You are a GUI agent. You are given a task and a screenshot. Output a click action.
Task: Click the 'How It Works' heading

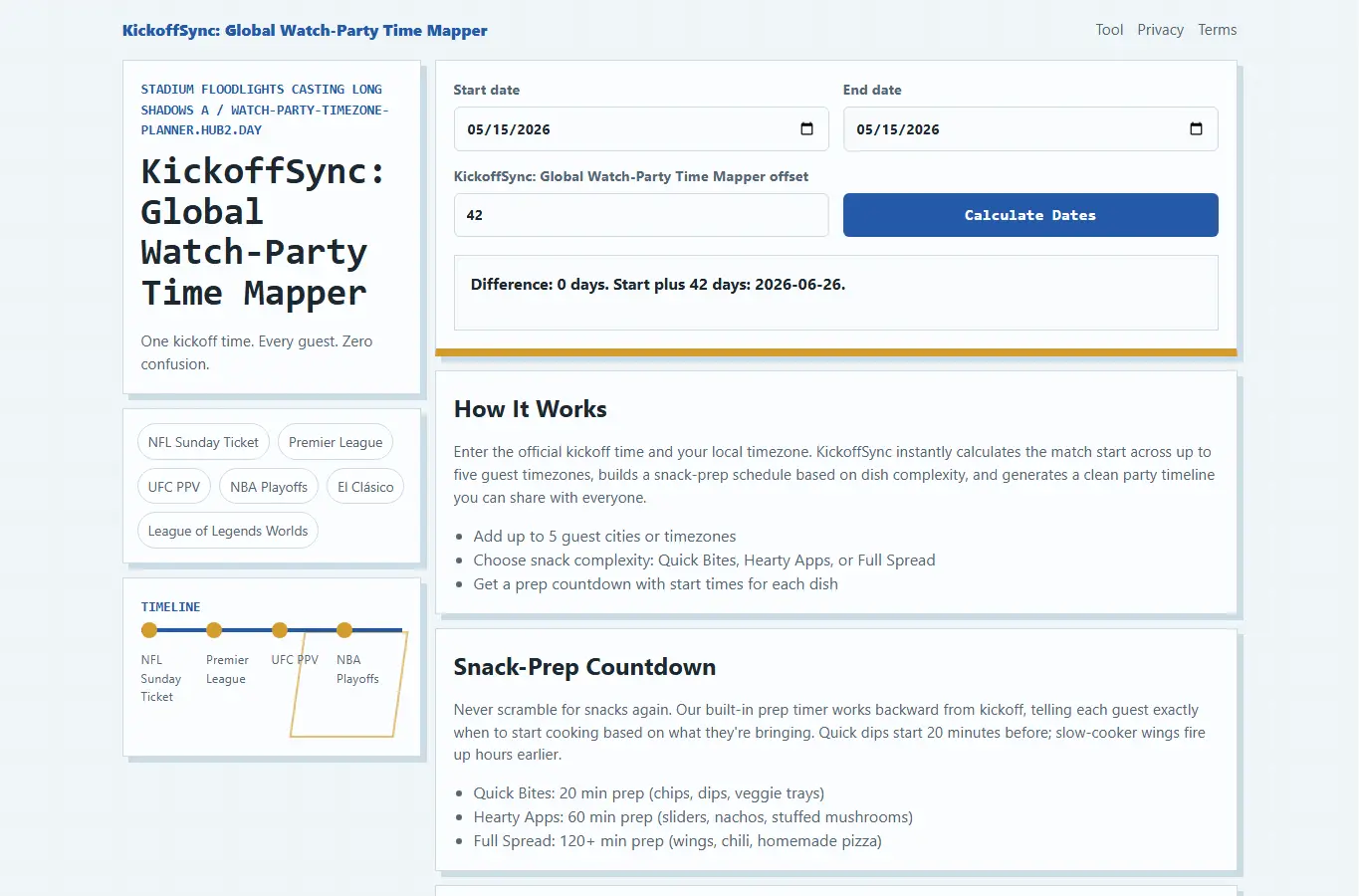531,409
